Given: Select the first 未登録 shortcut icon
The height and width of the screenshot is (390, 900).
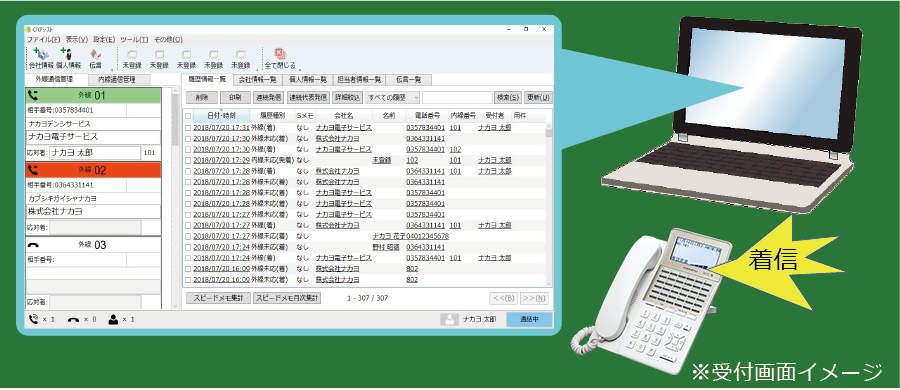Looking at the screenshot, I should 132,55.
